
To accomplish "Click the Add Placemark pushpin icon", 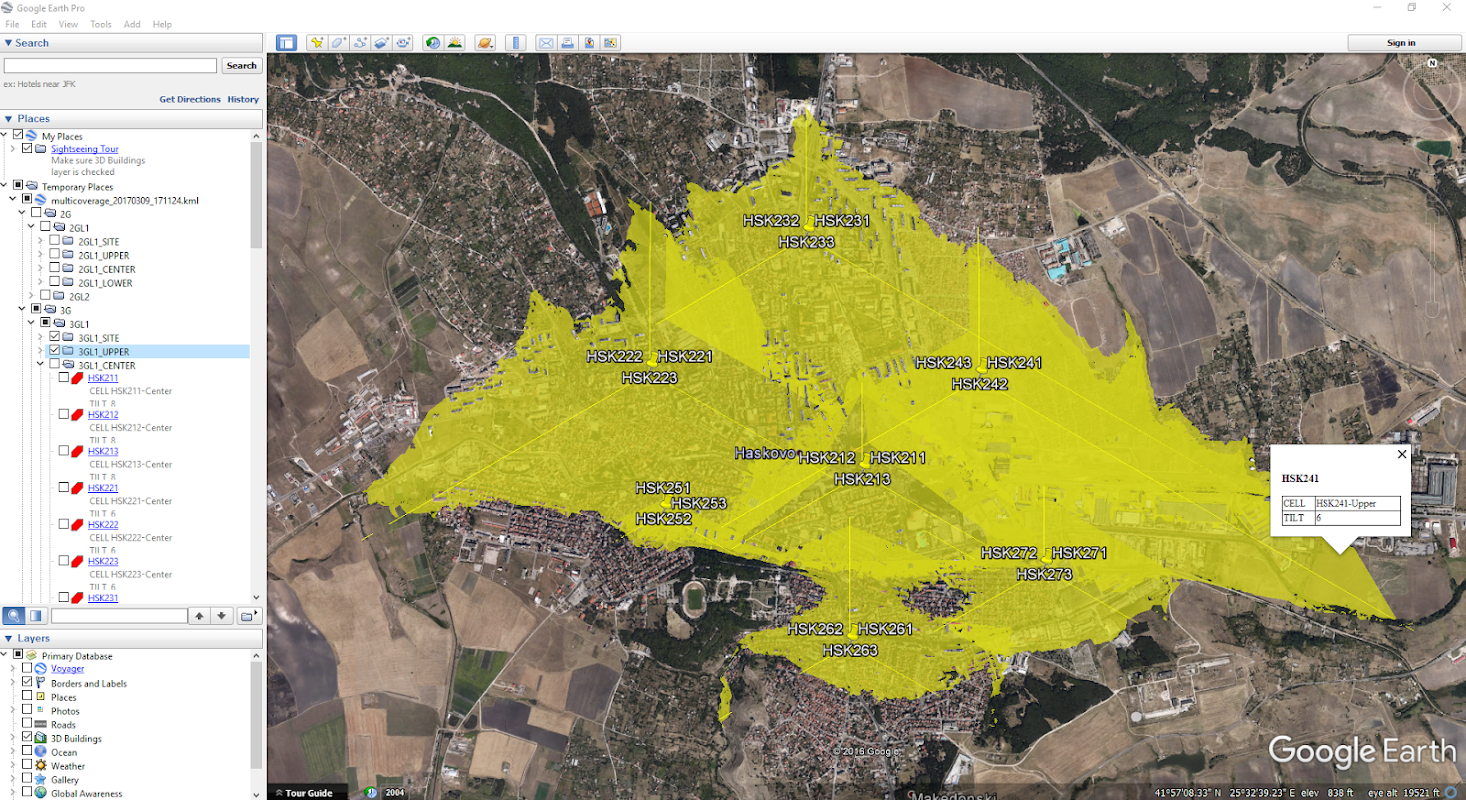I will (316, 43).
